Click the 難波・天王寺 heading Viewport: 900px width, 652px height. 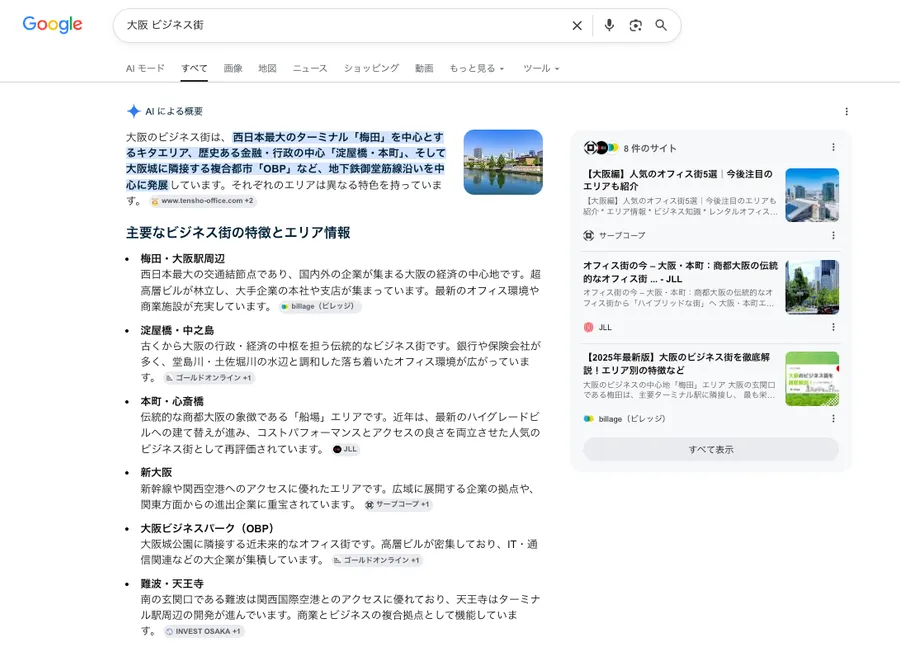(172, 584)
